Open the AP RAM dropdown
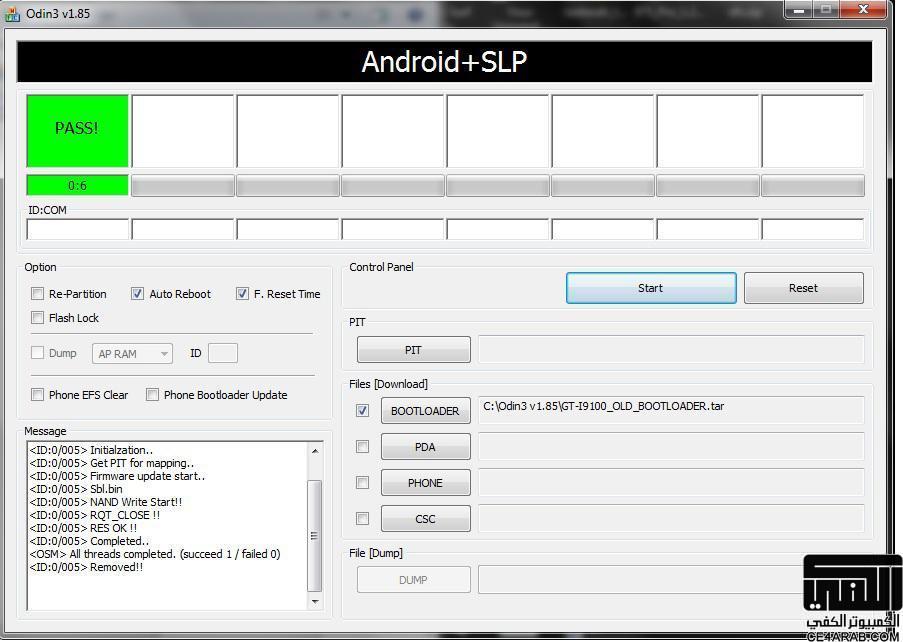Image resolution: width=903 pixels, height=642 pixels. [x=132, y=354]
